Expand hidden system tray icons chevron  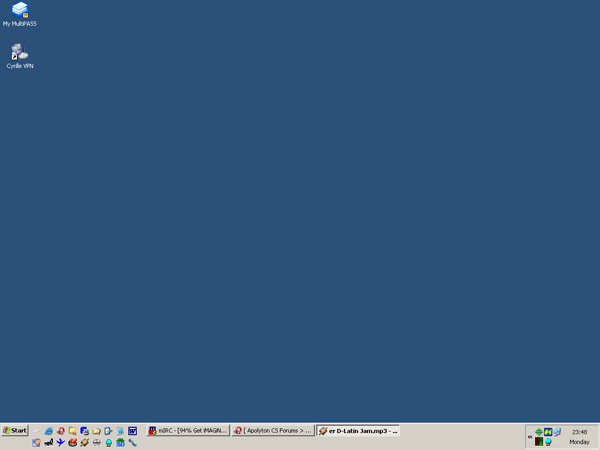[x=529, y=437]
